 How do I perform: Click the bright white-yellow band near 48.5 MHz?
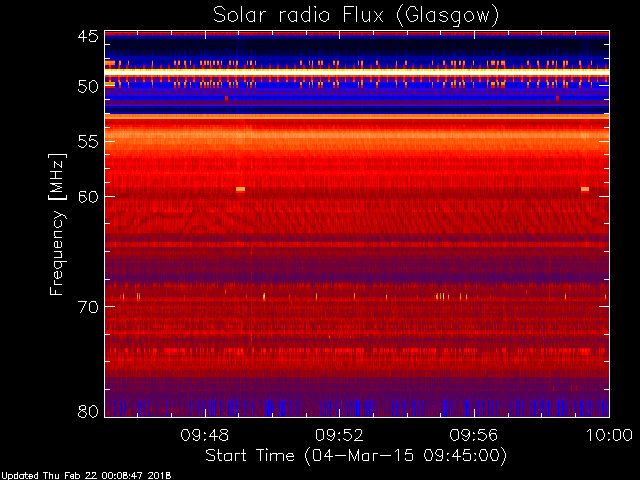(357, 72)
